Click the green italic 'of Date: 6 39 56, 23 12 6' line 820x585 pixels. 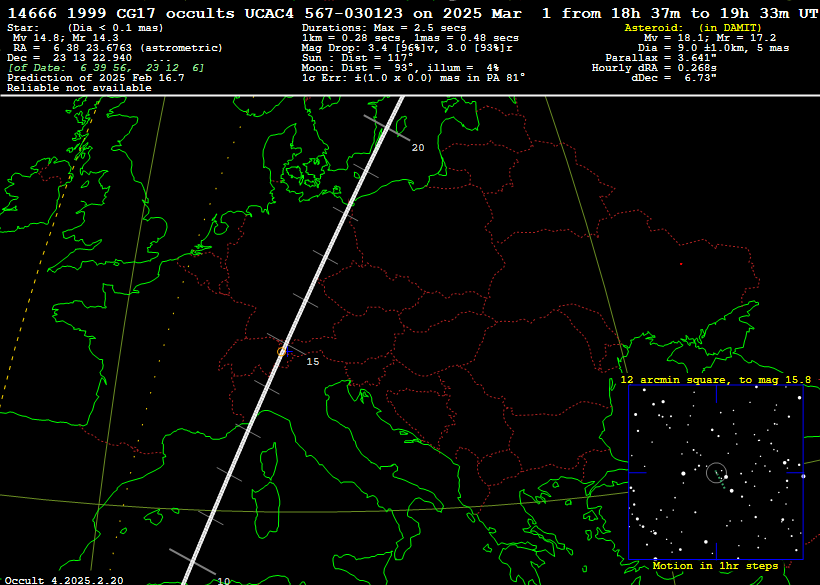pyautogui.click(x=106, y=68)
